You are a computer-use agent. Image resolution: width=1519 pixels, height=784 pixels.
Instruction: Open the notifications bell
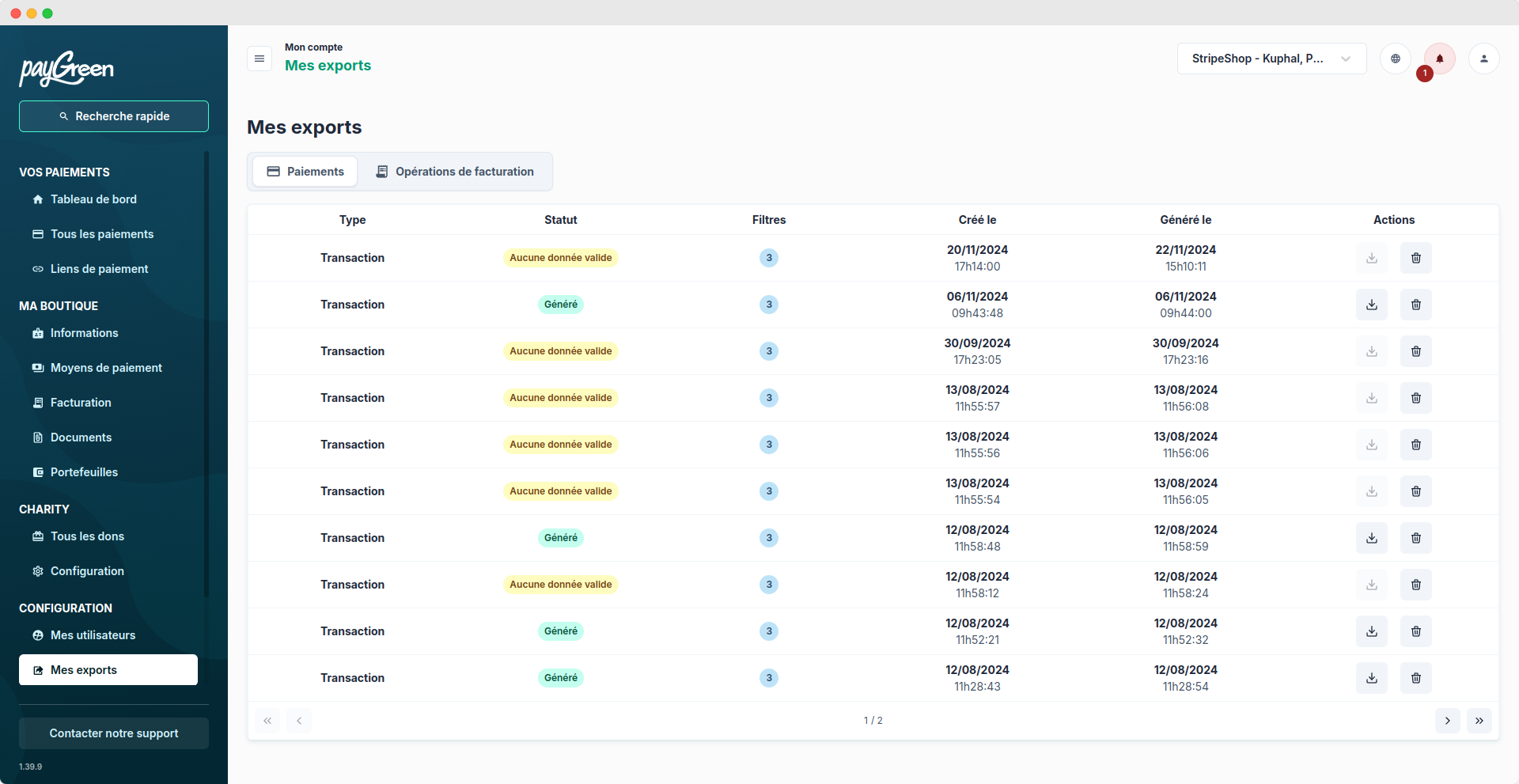(1439, 59)
